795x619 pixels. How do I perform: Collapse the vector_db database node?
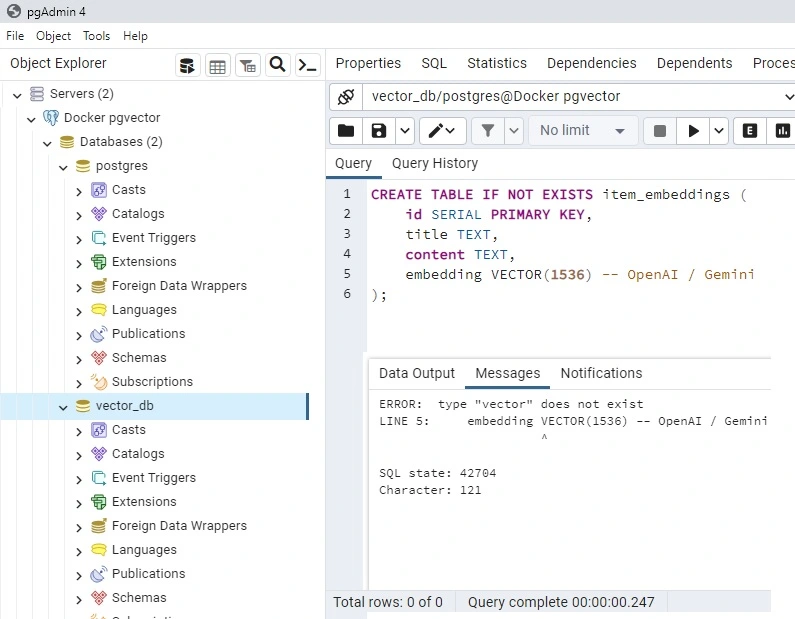63,407
